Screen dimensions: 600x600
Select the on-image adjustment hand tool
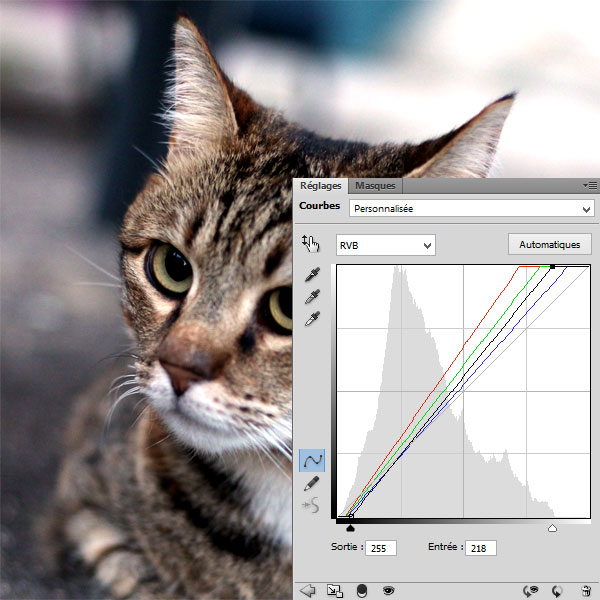(310, 244)
